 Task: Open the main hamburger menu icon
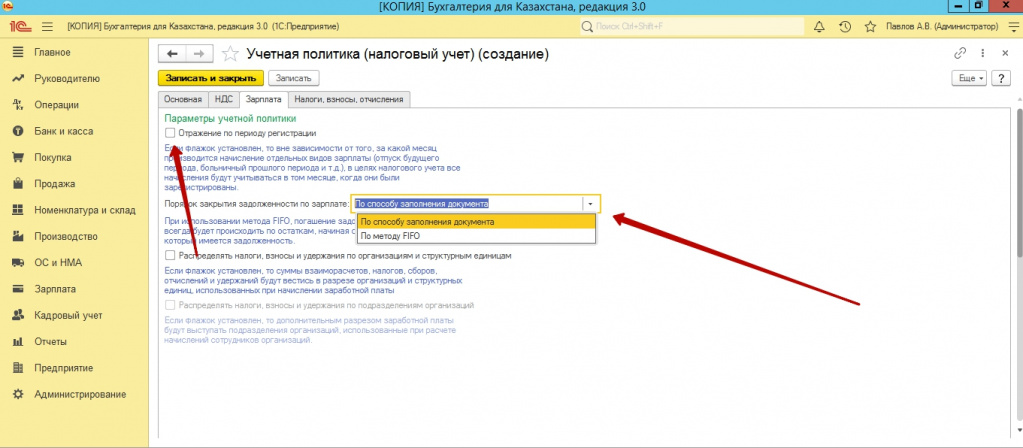pos(47,27)
